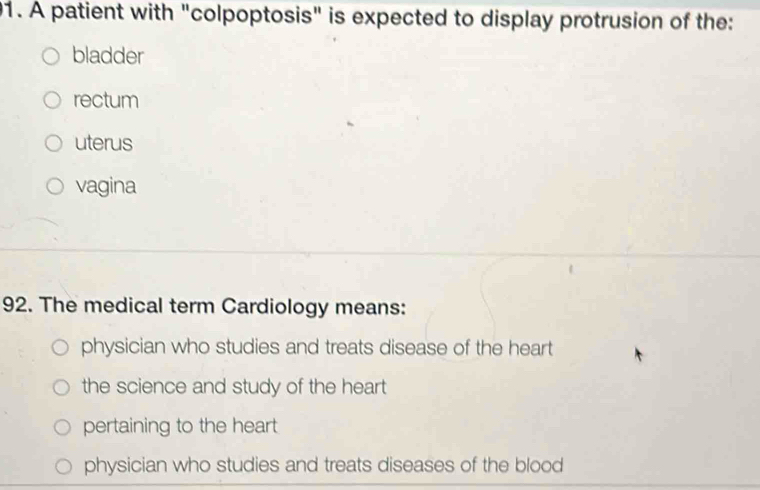Viewport: 760px width, 490px height.
Task: Click the text "pertaining to the heart"
Action: (180, 427)
